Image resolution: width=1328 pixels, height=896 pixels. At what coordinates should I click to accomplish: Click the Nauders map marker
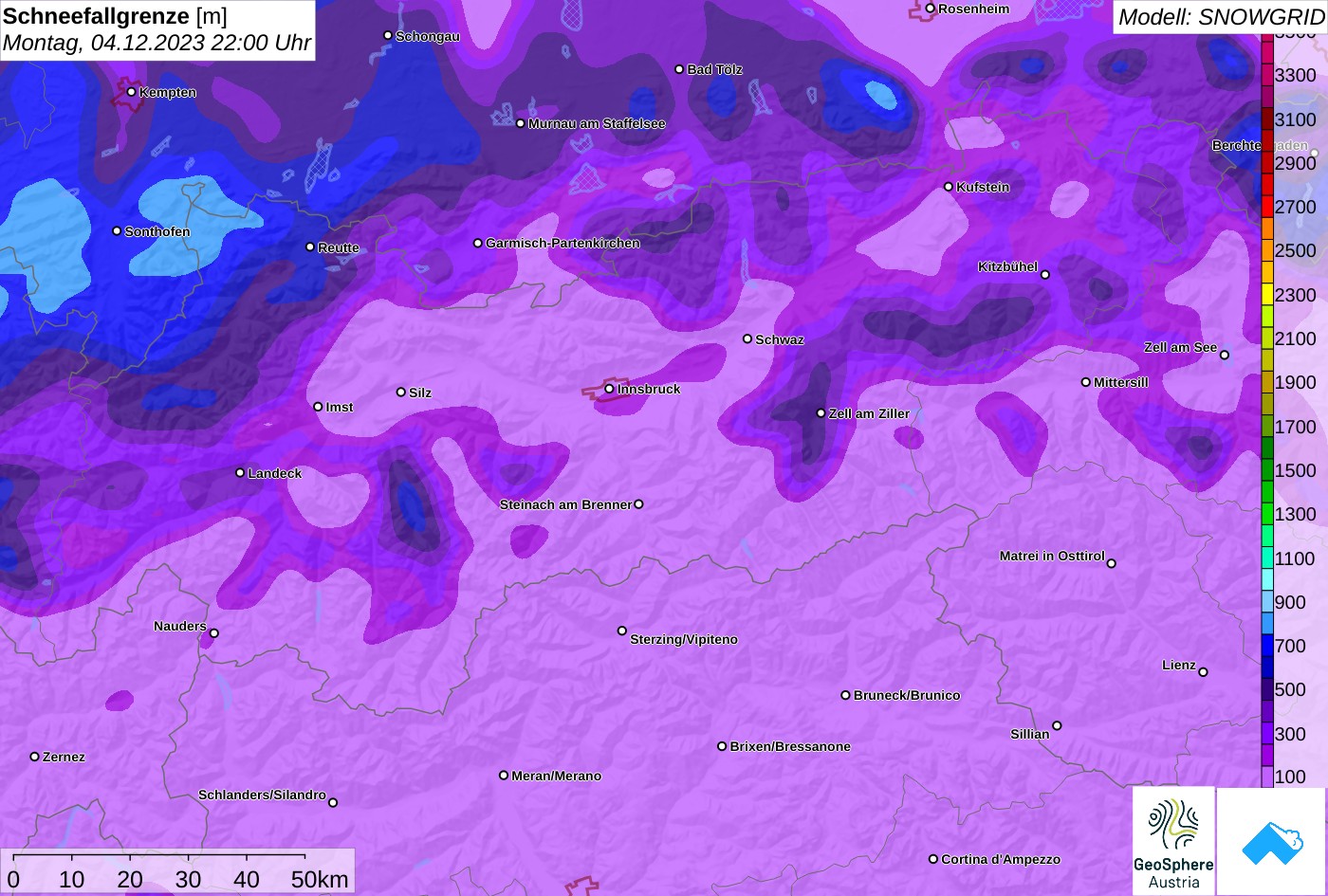(x=213, y=633)
